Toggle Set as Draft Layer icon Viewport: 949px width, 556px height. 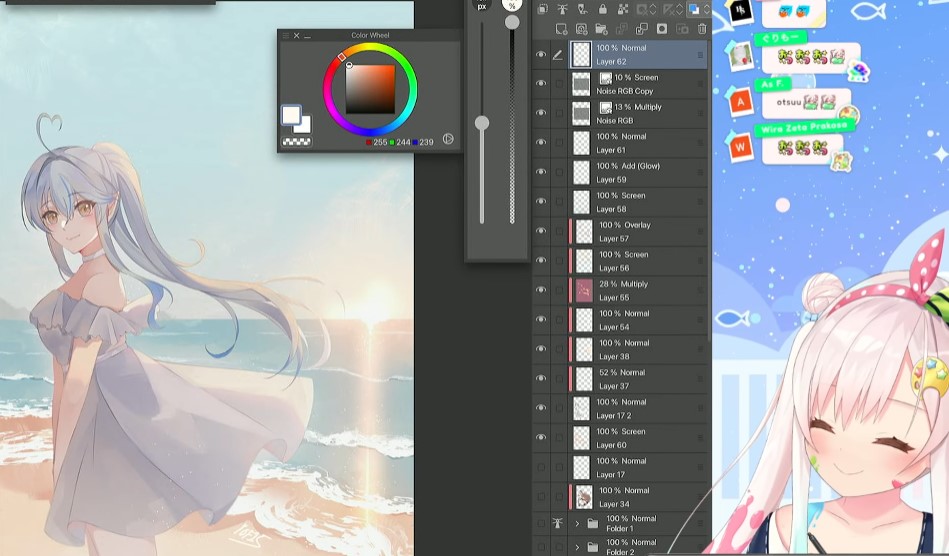[x=582, y=9]
